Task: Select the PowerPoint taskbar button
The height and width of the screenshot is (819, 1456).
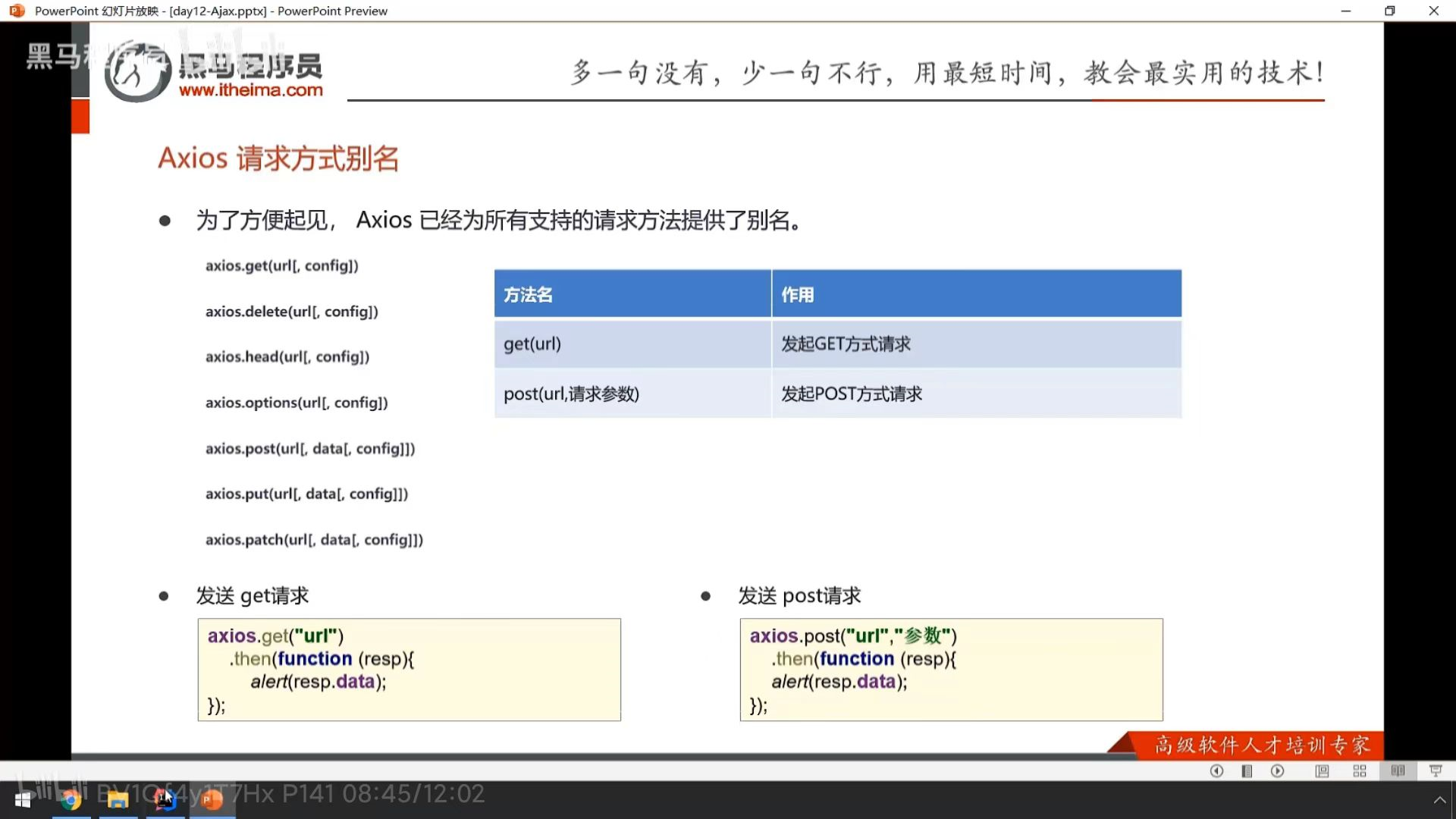Action: 212,799
